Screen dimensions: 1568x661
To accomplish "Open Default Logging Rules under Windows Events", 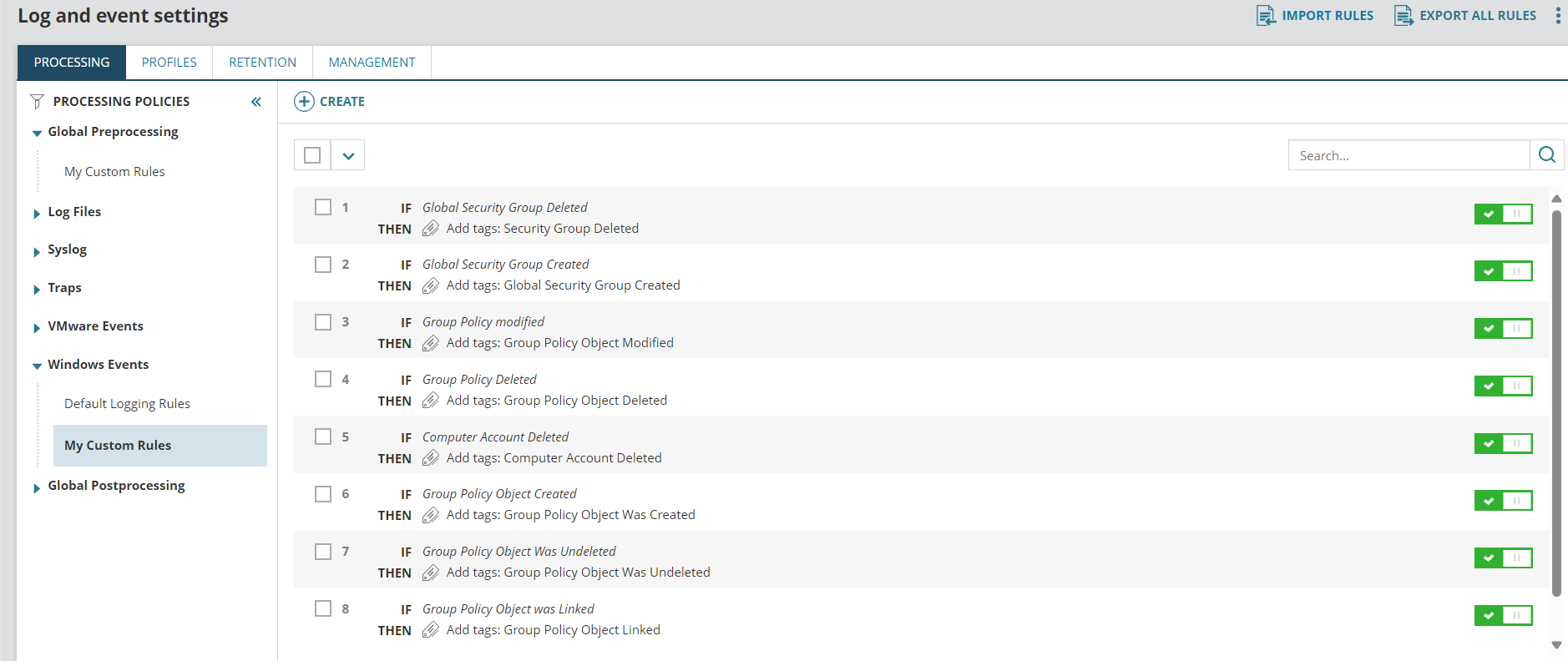I will 127,404.
